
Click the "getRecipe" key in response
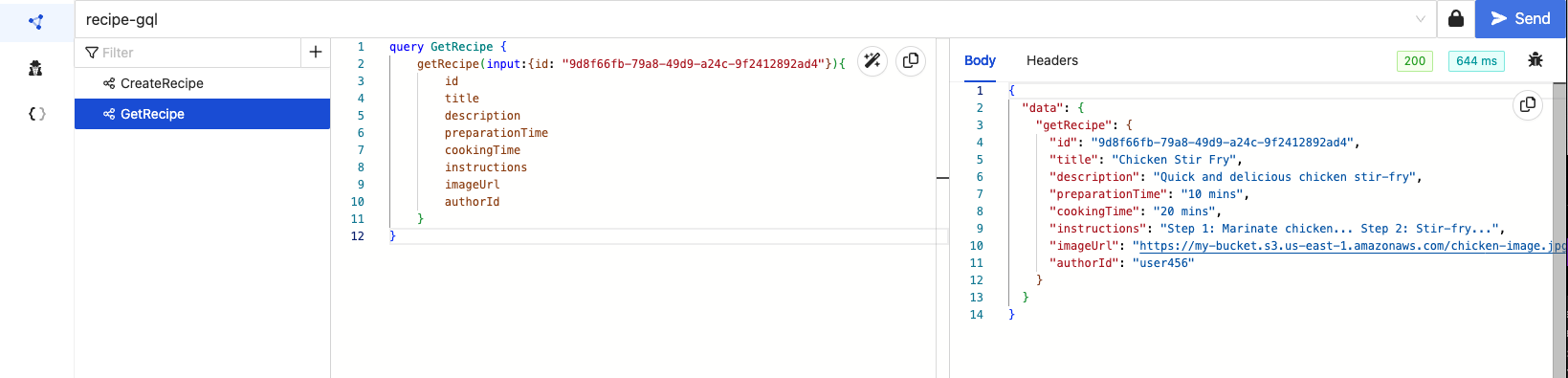(x=1073, y=125)
